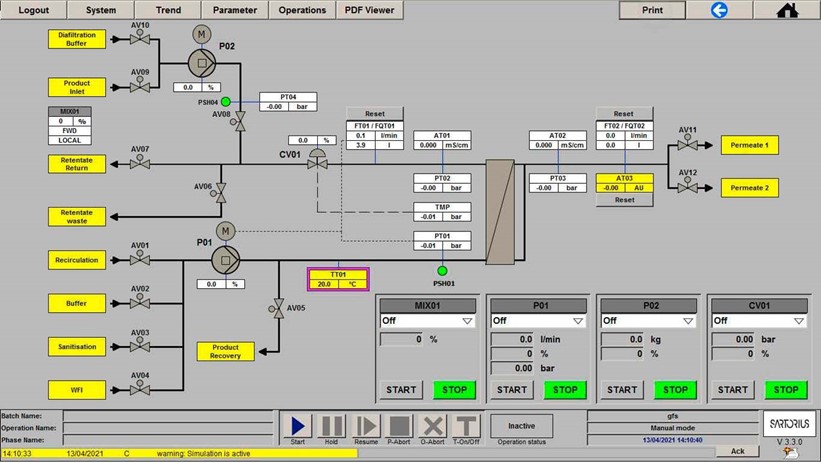Expand the CV01 mode dropdown

(x=798, y=321)
